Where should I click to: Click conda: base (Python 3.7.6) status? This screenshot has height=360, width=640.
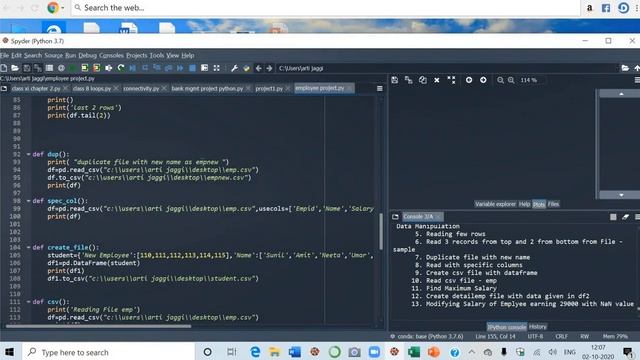coord(430,336)
